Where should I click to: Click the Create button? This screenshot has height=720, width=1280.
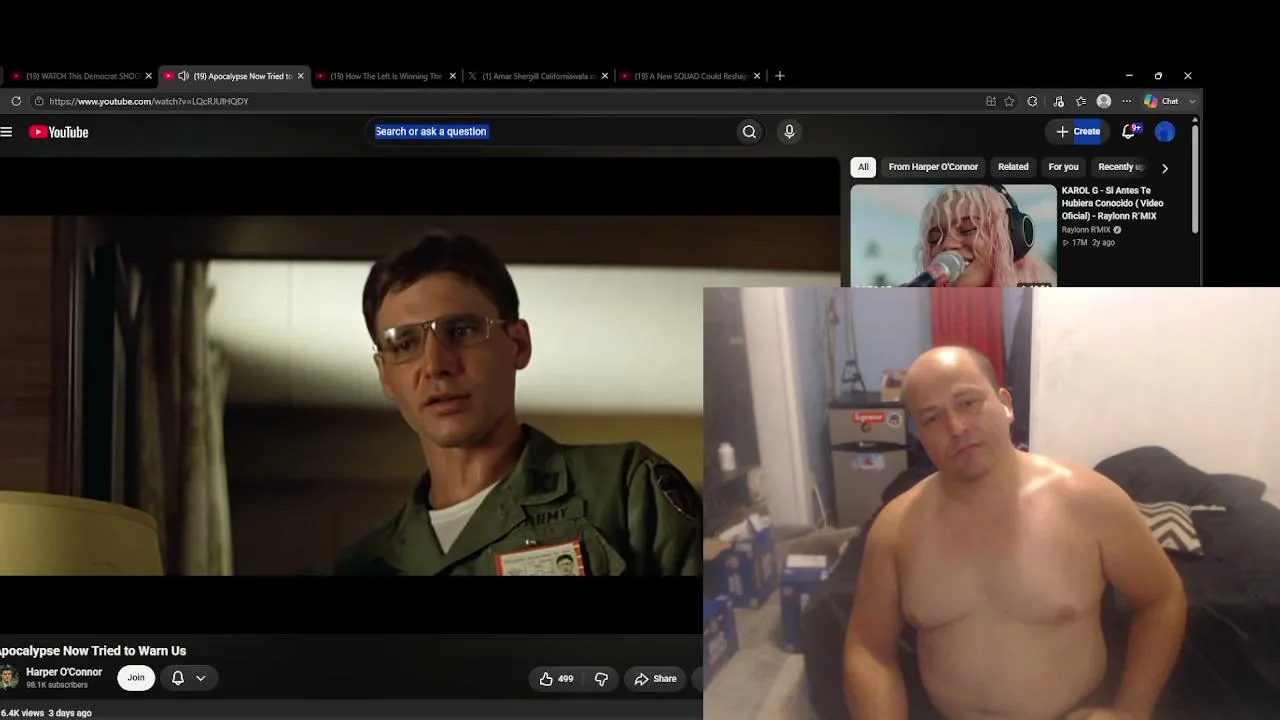pyautogui.click(x=1078, y=132)
